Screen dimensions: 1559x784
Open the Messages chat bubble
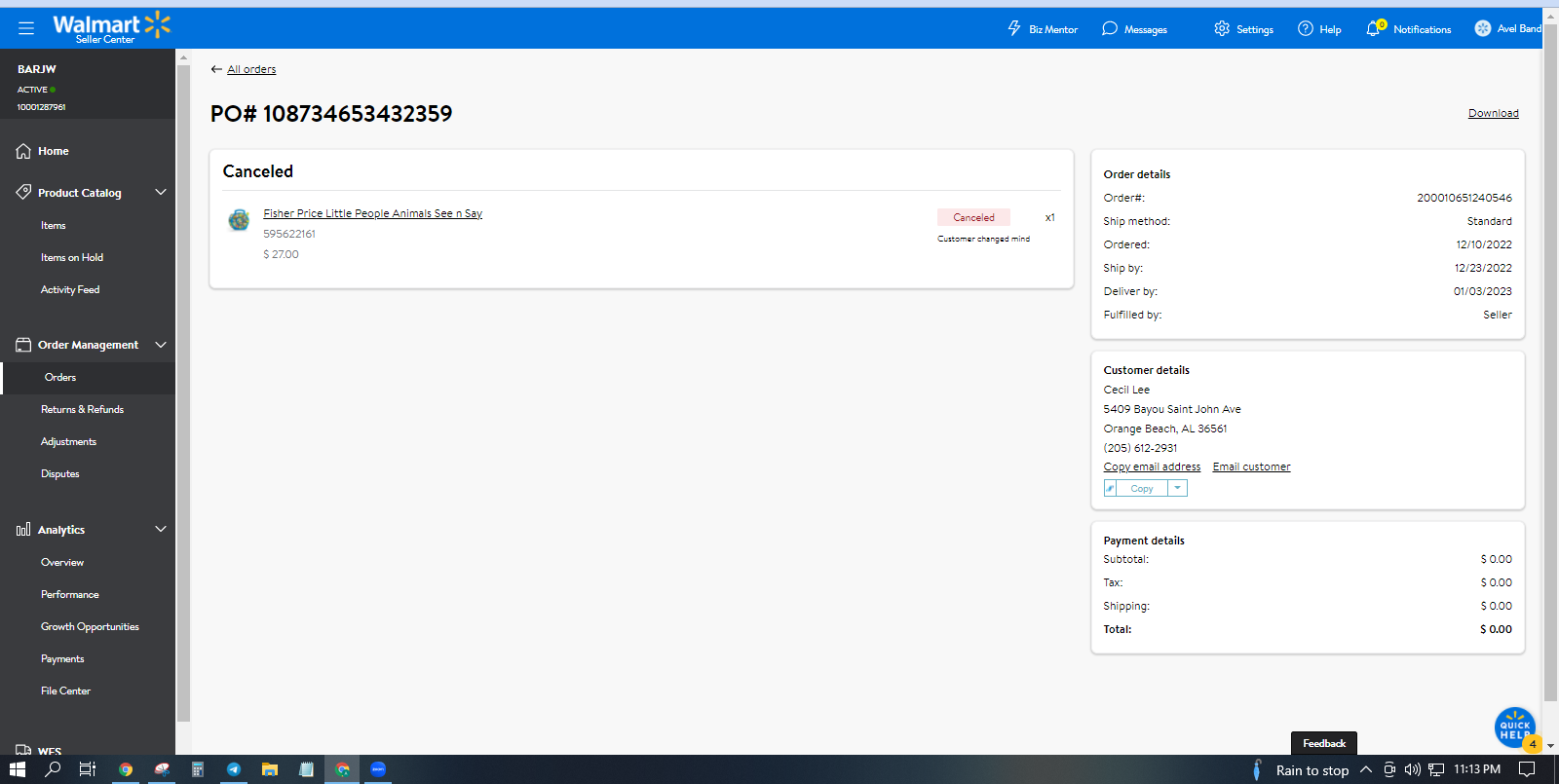(x=1110, y=28)
